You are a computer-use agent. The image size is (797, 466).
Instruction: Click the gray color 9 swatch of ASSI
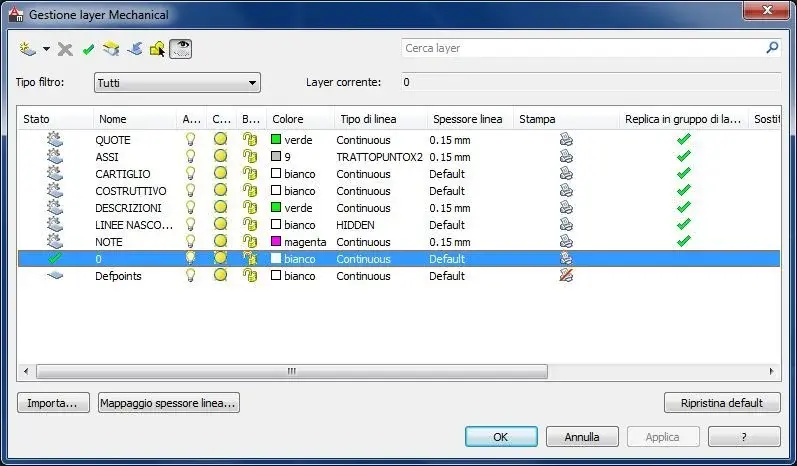[x=276, y=156]
